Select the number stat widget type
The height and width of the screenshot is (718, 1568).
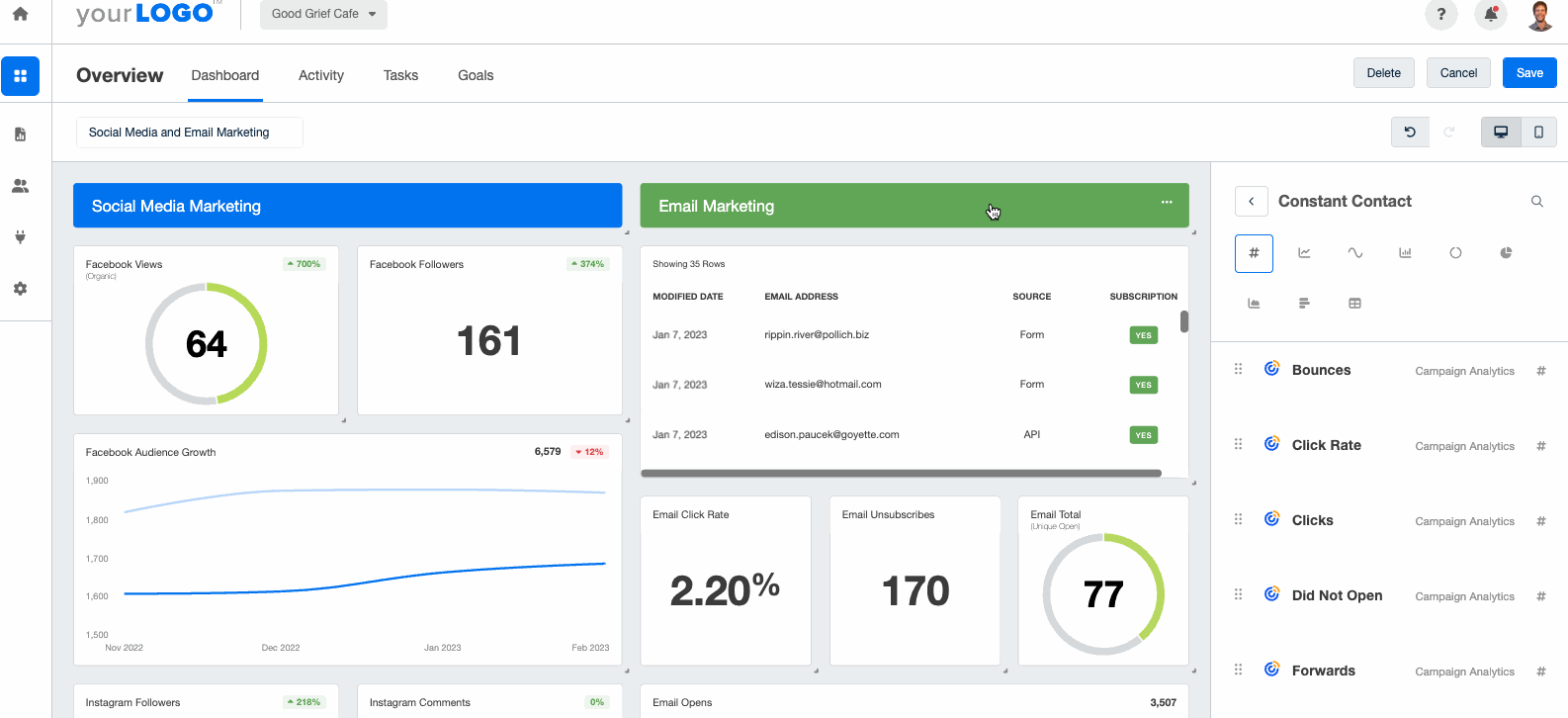tap(1254, 253)
